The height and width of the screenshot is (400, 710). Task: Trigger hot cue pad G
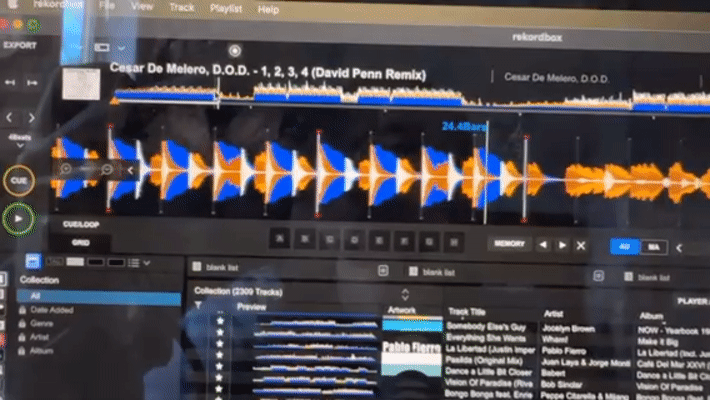tap(429, 242)
